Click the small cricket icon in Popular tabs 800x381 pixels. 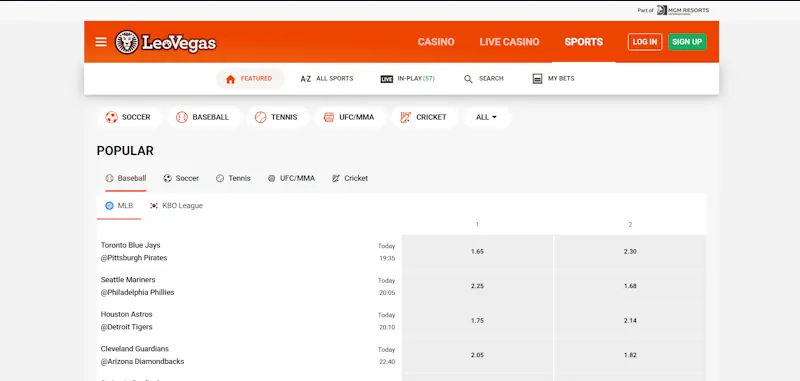click(x=336, y=179)
